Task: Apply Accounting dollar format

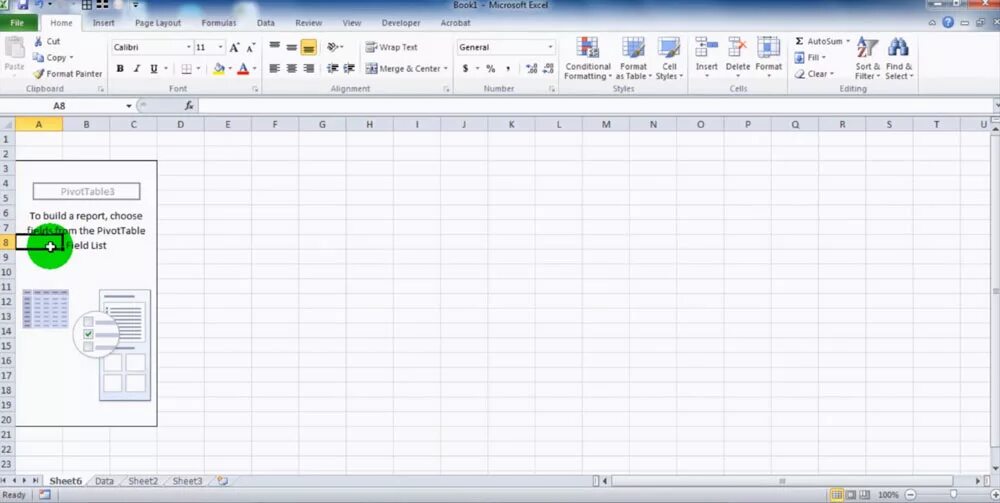Action: pyautogui.click(x=466, y=68)
